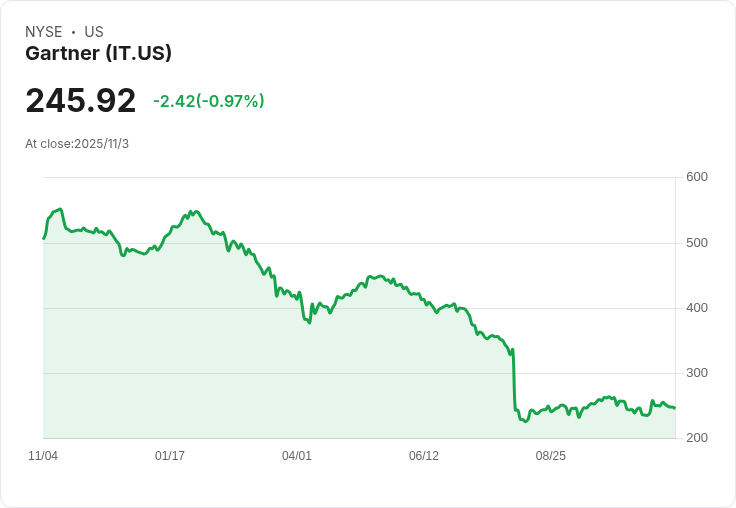This screenshot has width=736, height=508.
Task: Select the 08/25 date on the x-axis
Action: [551, 456]
